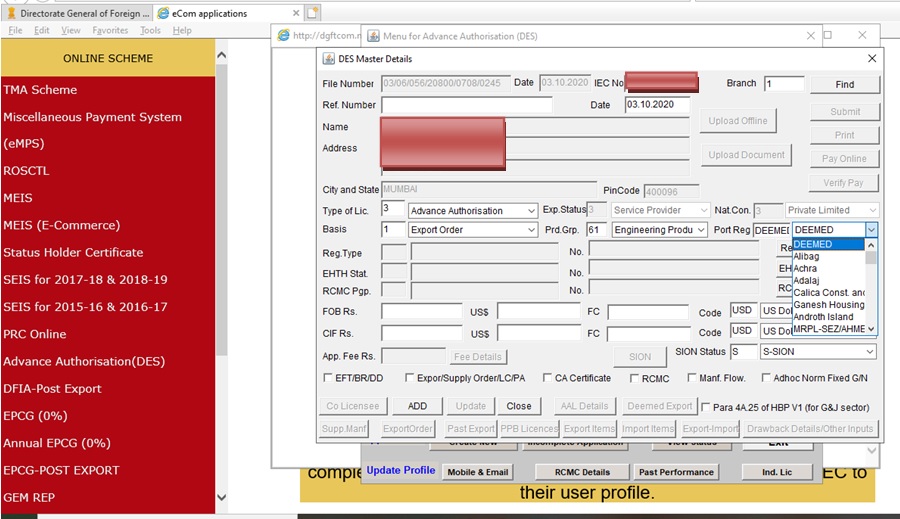Open the Export Order basis dropdown
The image size is (900, 519).
[x=532, y=230]
